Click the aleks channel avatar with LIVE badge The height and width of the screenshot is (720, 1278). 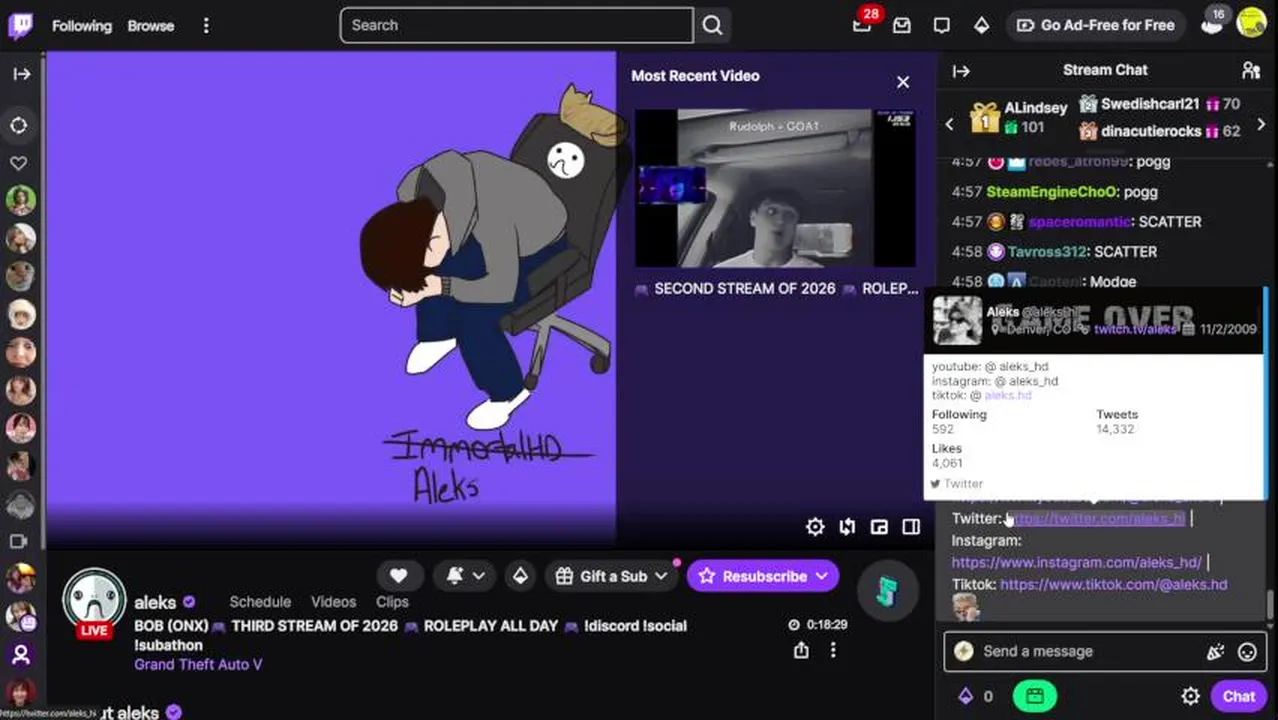(94, 603)
